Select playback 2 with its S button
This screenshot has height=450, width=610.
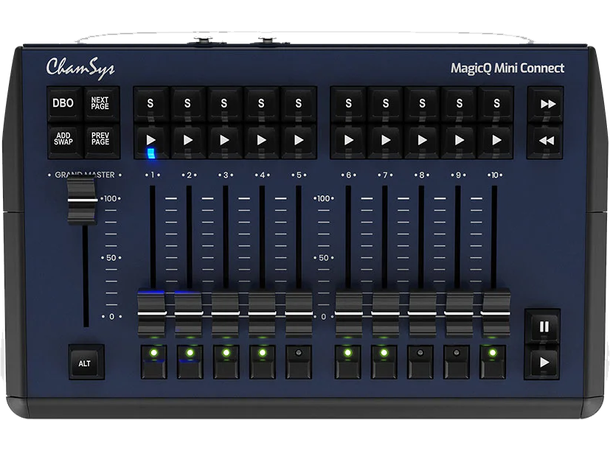pyautogui.click(x=188, y=104)
